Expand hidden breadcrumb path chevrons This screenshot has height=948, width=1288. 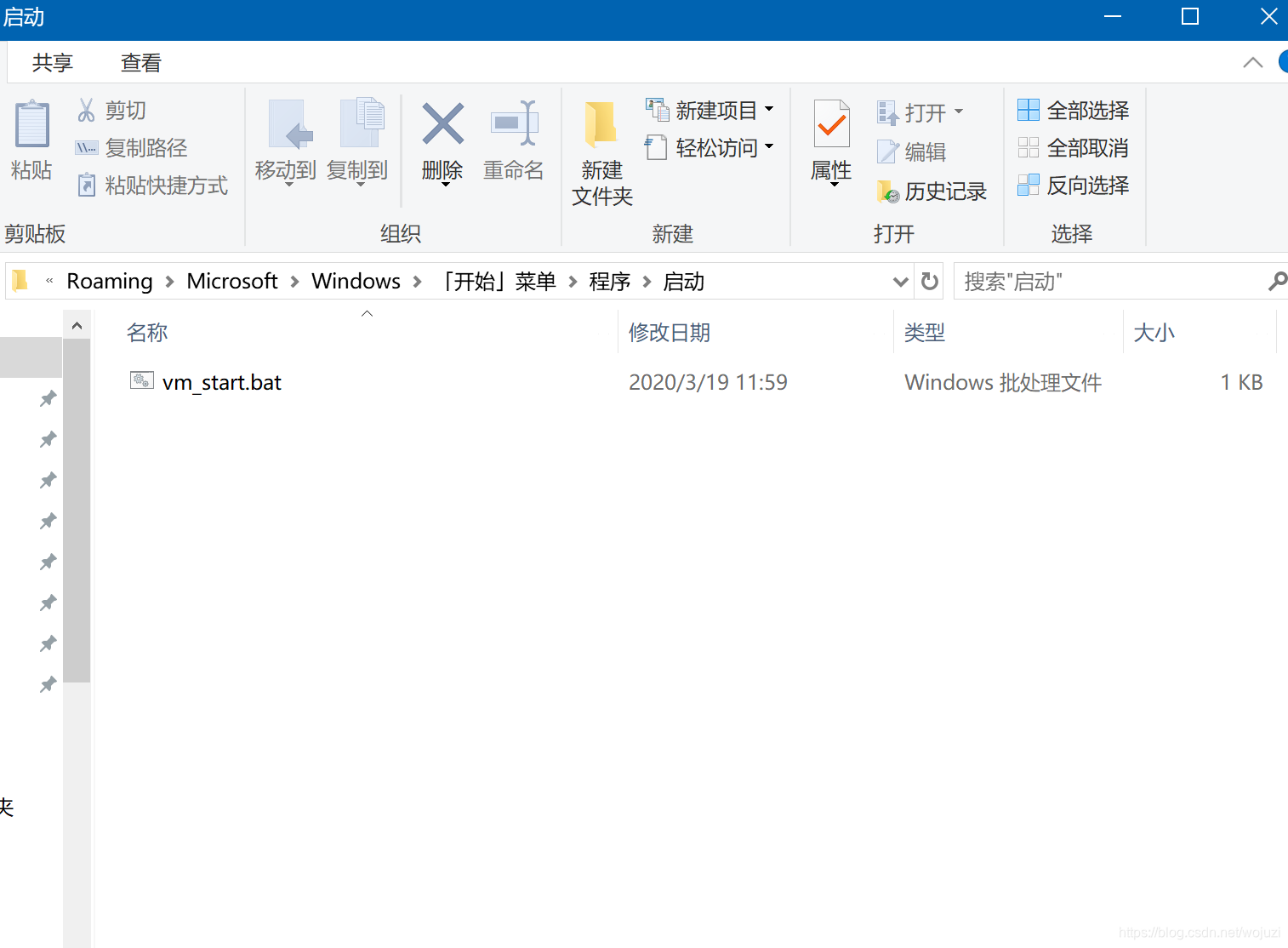49,280
